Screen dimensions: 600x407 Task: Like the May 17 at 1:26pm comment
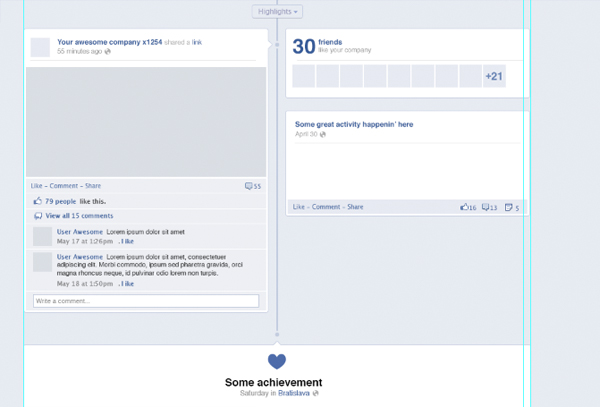(x=127, y=241)
